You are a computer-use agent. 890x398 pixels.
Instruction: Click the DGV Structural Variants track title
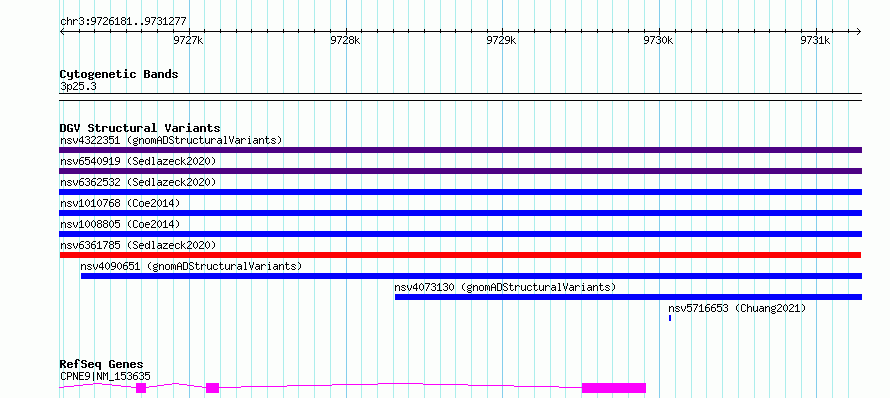pos(140,128)
